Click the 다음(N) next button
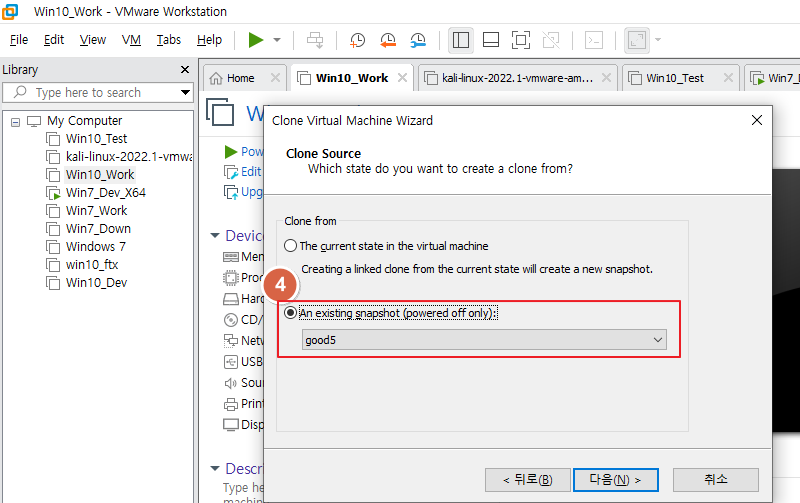Screen dimensions: 800x503 point(615,480)
